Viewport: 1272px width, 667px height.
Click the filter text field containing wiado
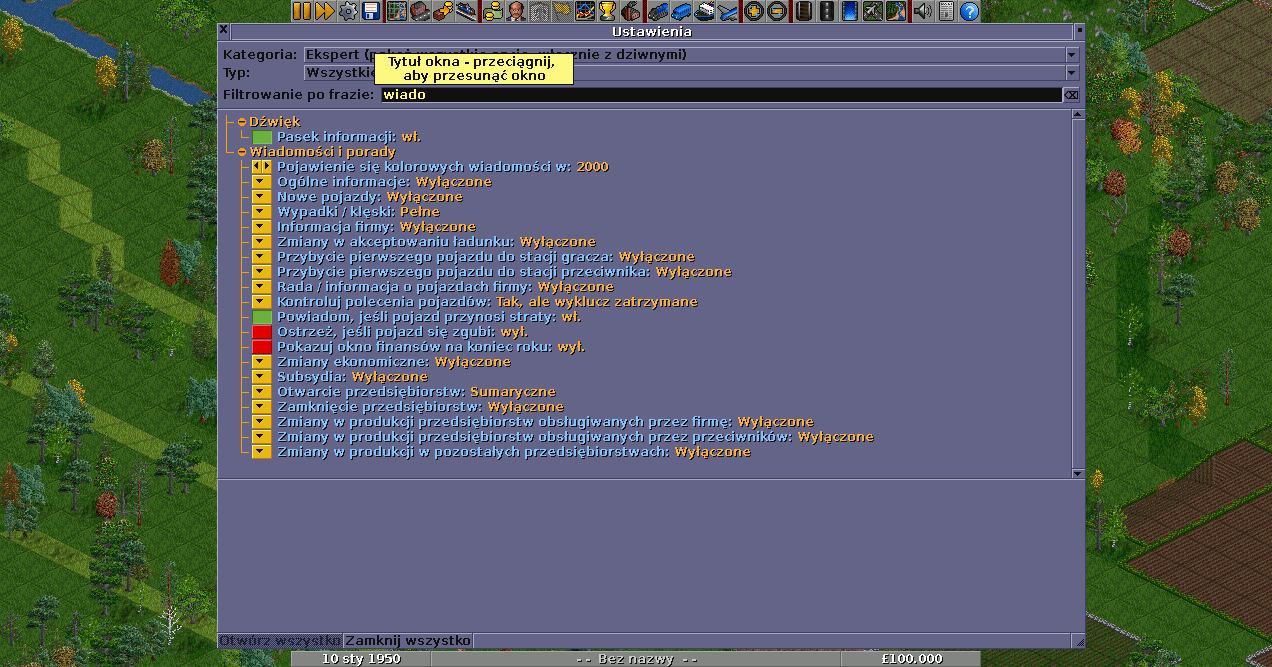[720, 95]
